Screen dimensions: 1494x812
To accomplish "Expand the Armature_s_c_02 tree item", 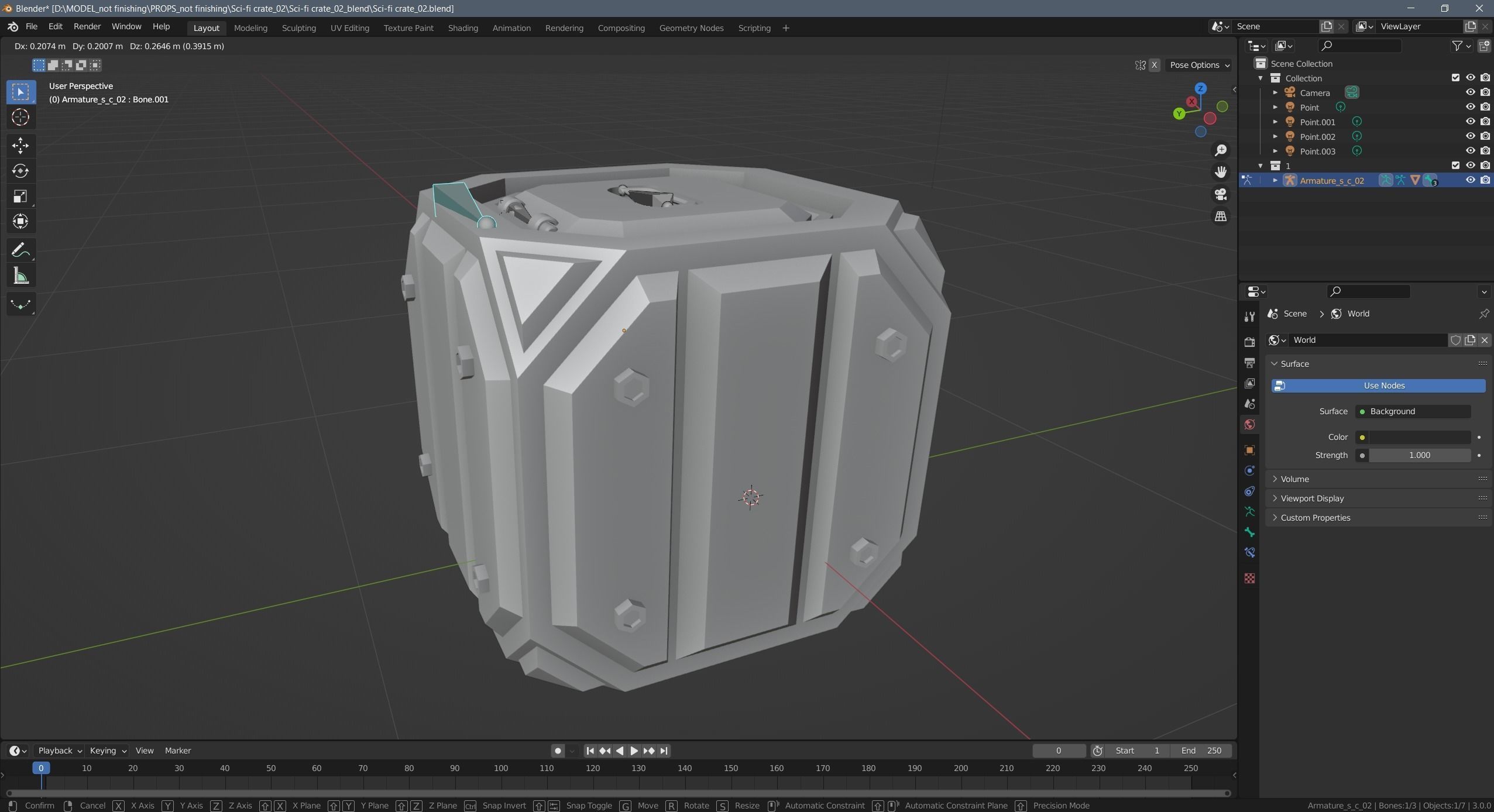I will (x=1275, y=180).
